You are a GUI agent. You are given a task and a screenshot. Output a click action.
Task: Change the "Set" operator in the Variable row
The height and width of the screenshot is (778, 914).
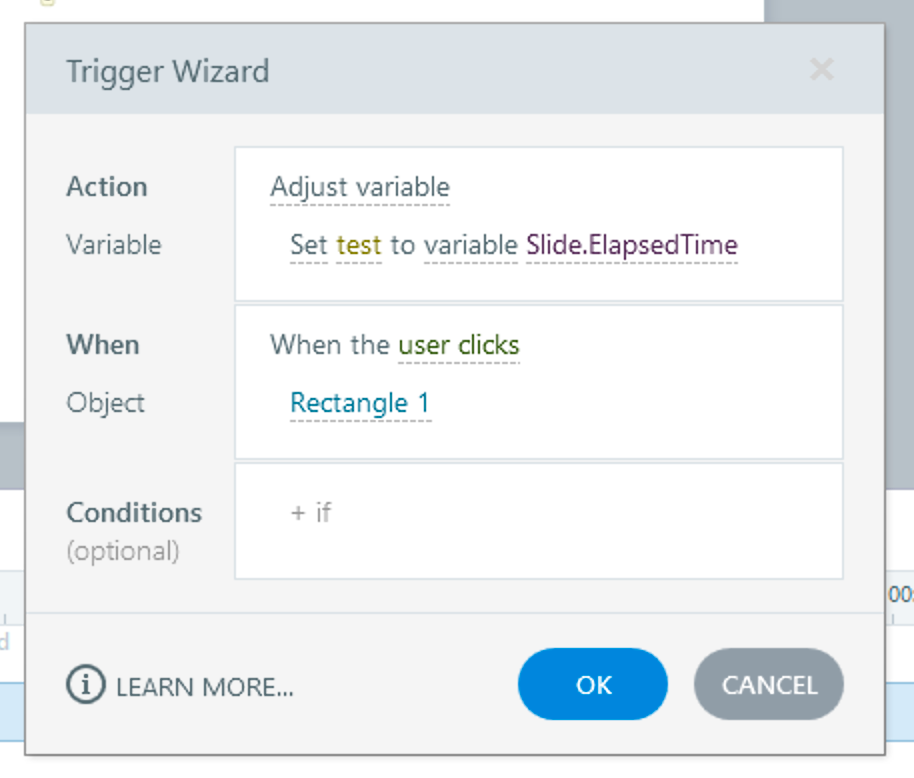click(x=308, y=245)
